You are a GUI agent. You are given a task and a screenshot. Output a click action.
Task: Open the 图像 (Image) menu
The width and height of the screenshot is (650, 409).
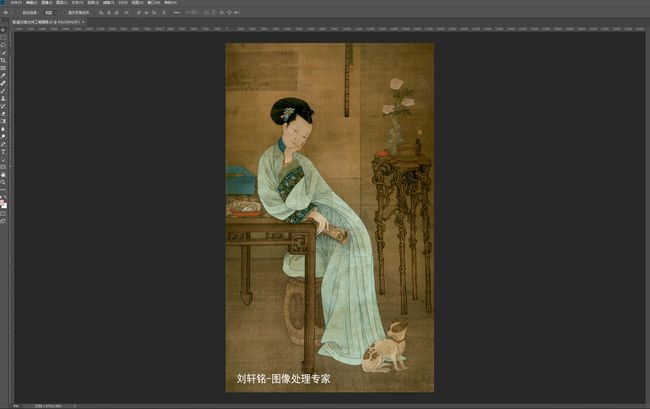(x=46, y=2)
